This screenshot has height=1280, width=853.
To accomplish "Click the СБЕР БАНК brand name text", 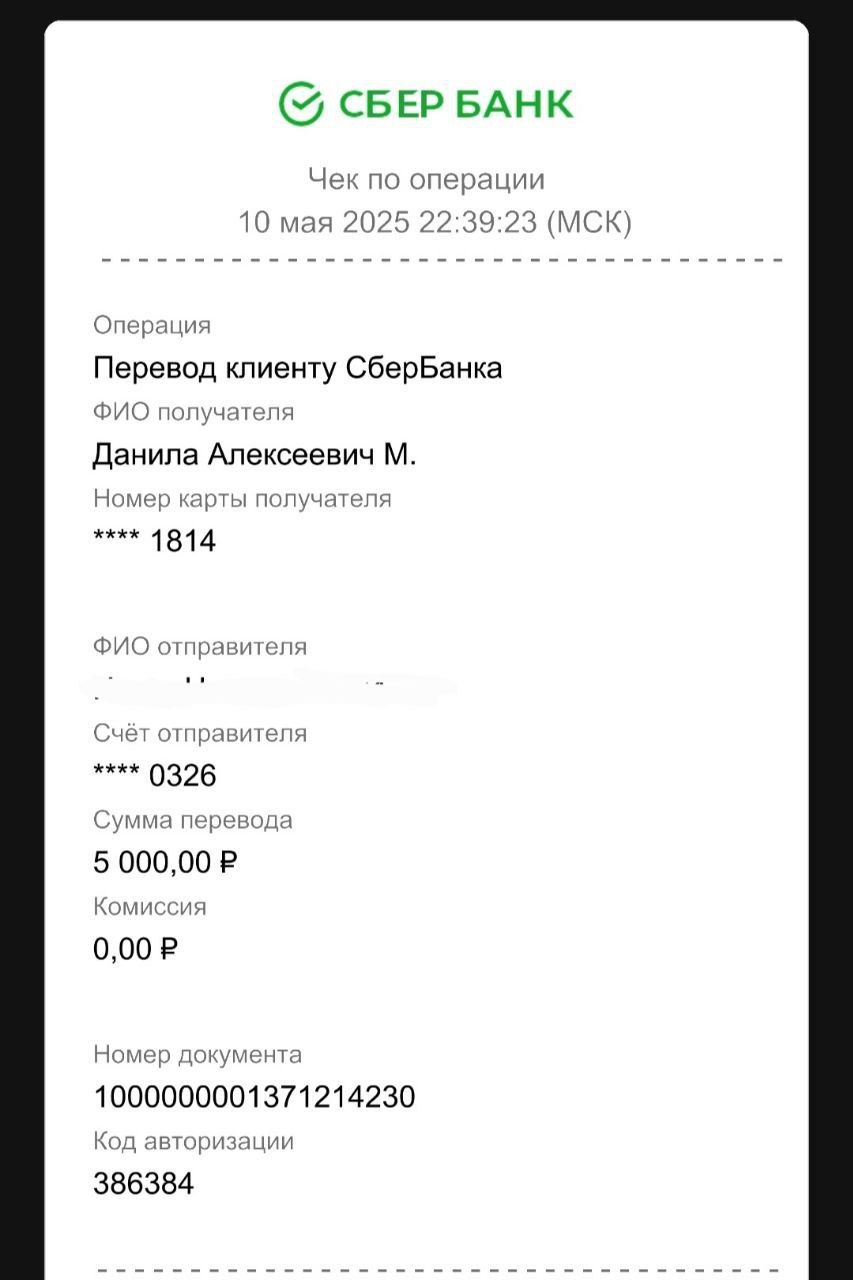I will click(456, 105).
